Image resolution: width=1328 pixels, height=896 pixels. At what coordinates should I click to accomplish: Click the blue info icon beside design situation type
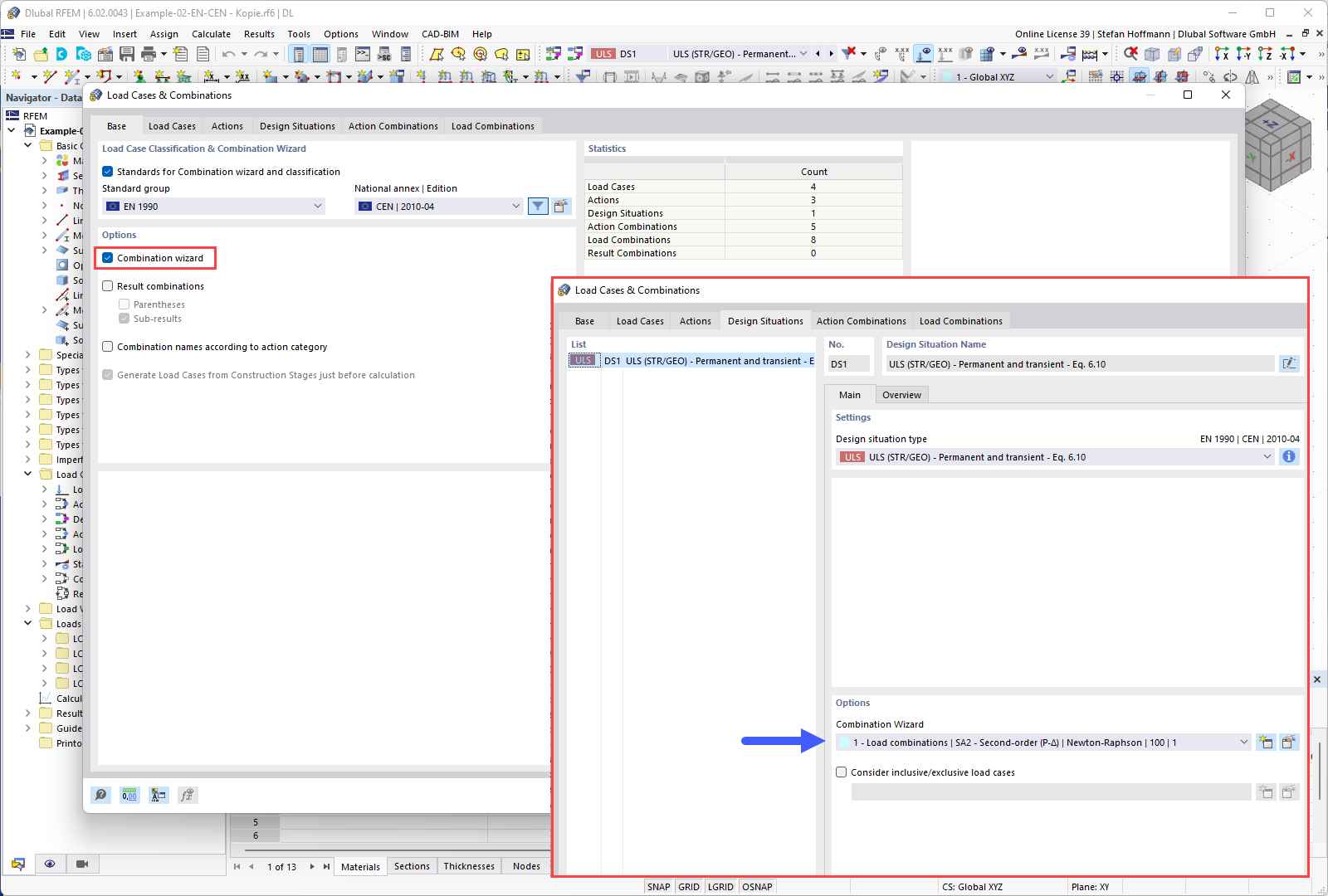[1288, 456]
